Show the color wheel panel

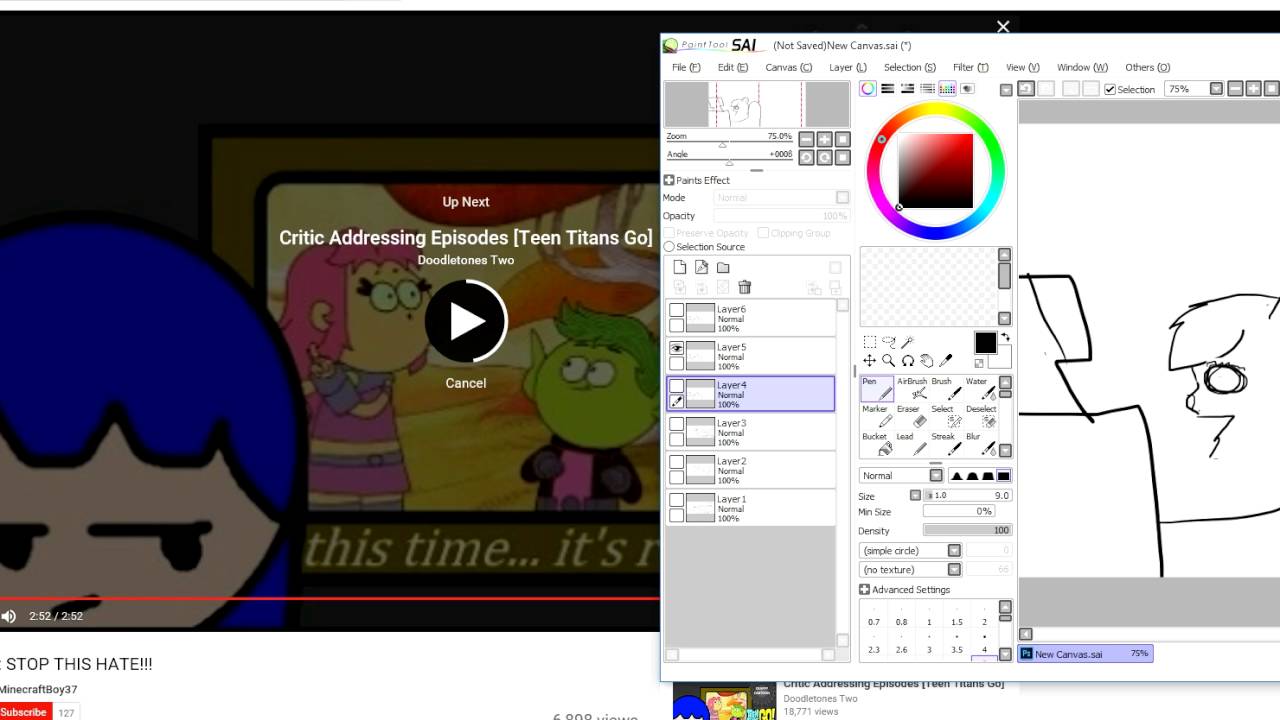click(868, 89)
